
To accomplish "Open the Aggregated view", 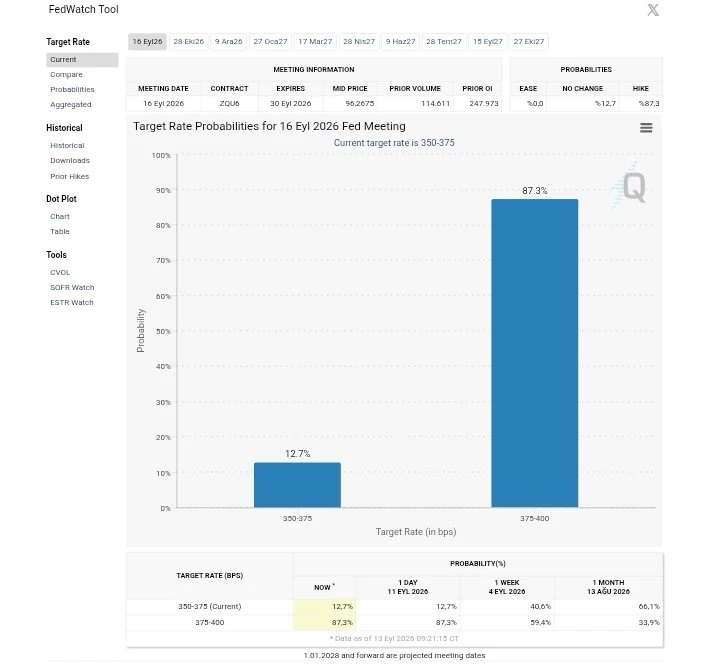I will point(71,105).
